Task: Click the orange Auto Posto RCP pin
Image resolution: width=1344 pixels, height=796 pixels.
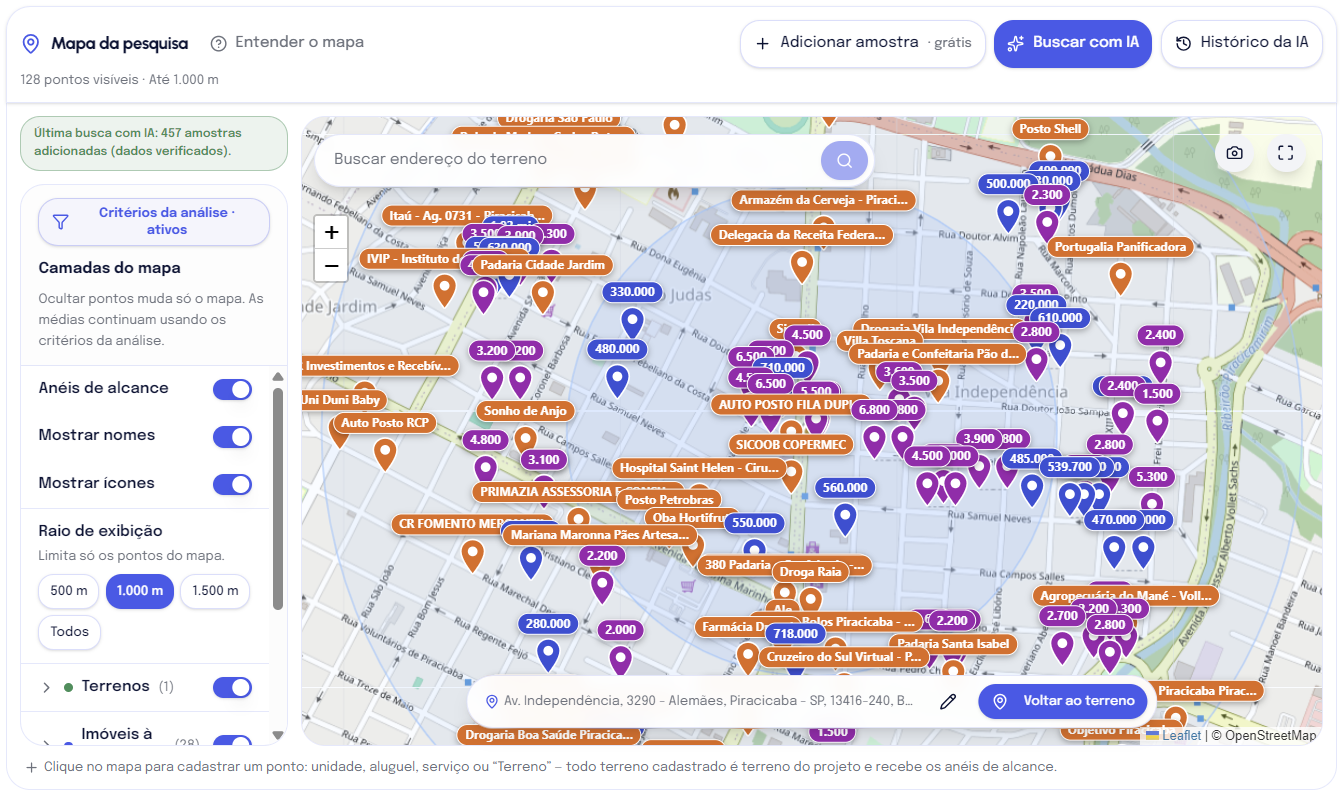Action: 385,453
